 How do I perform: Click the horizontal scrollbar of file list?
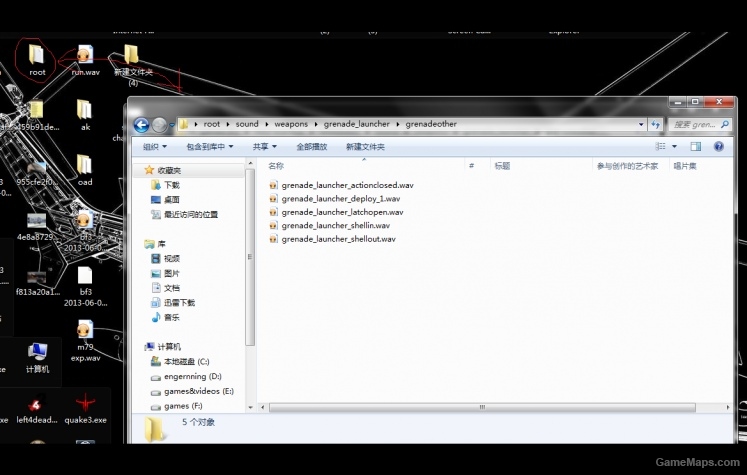[x=482, y=407]
